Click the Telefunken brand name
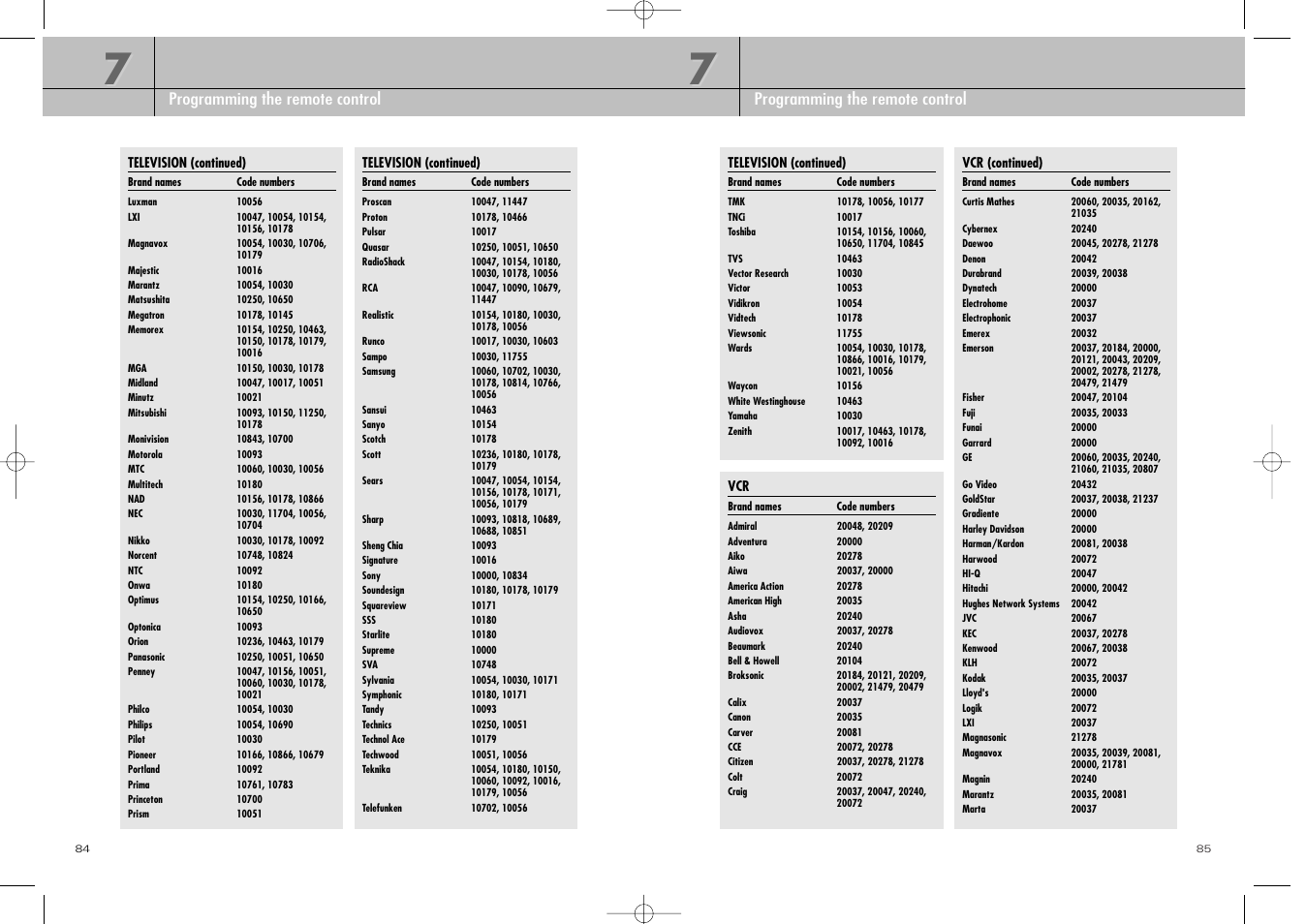The width and height of the screenshot is (1306, 924). pos(383,809)
